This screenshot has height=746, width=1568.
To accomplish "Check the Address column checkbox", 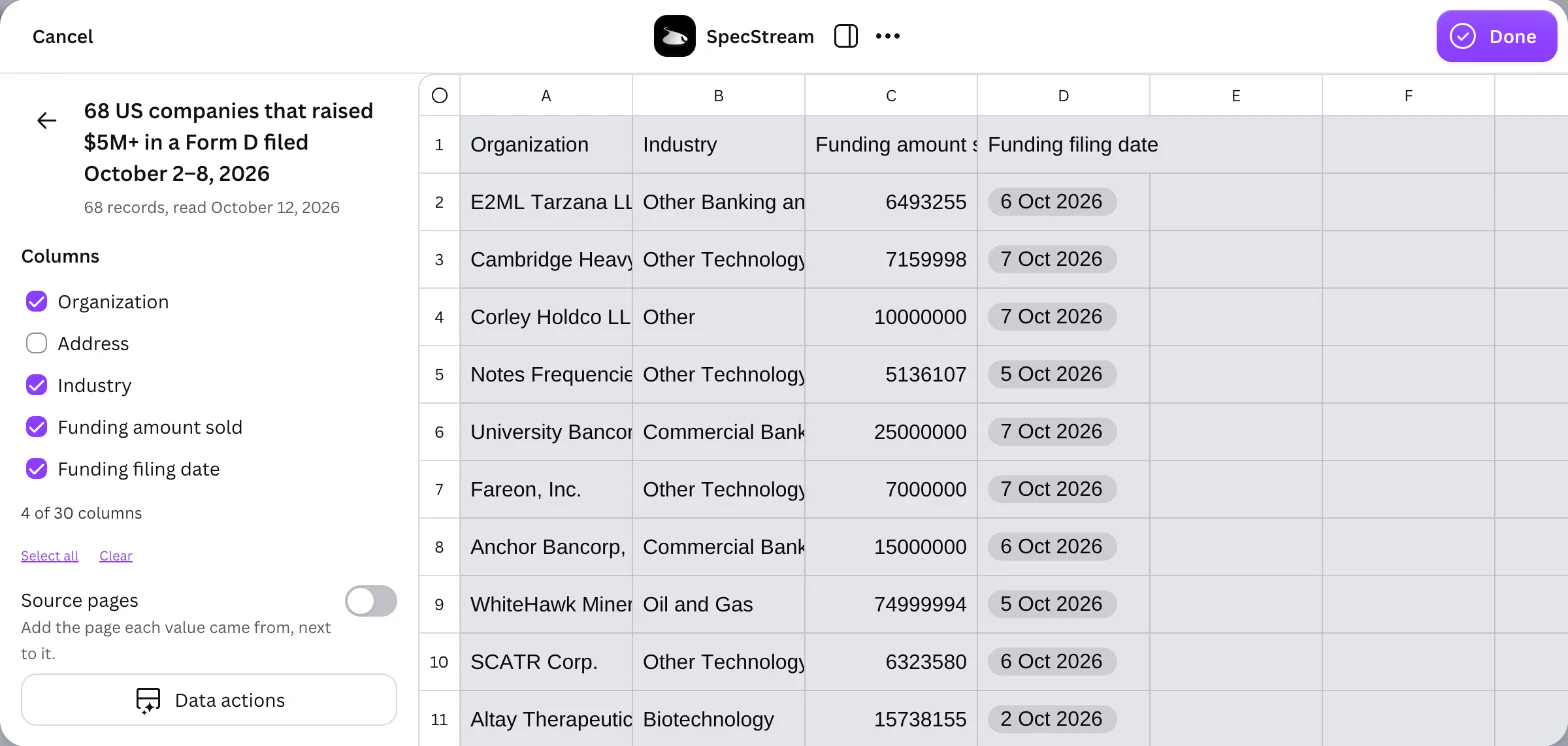I will (37, 343).
